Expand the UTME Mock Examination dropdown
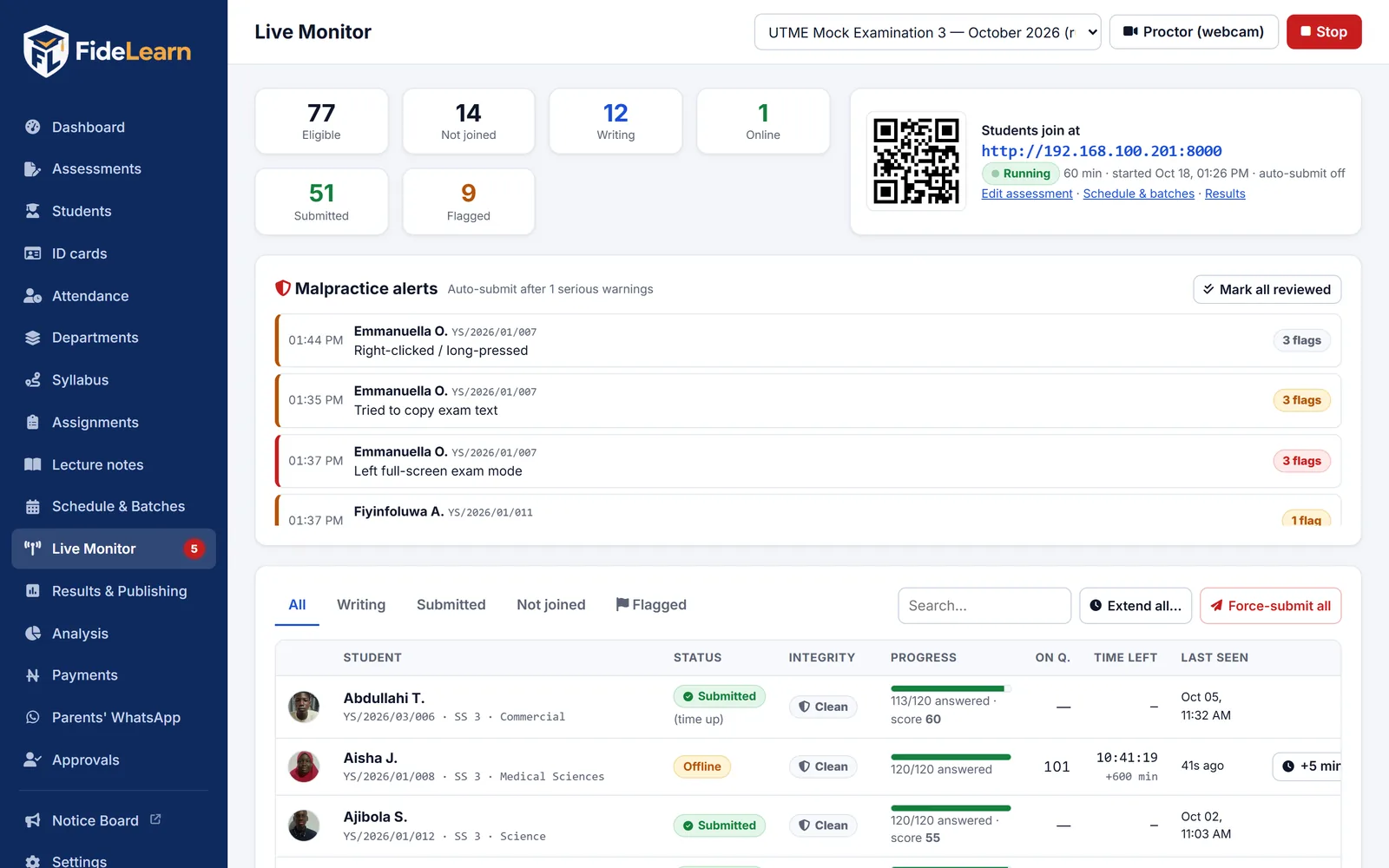 coord(927,32)
